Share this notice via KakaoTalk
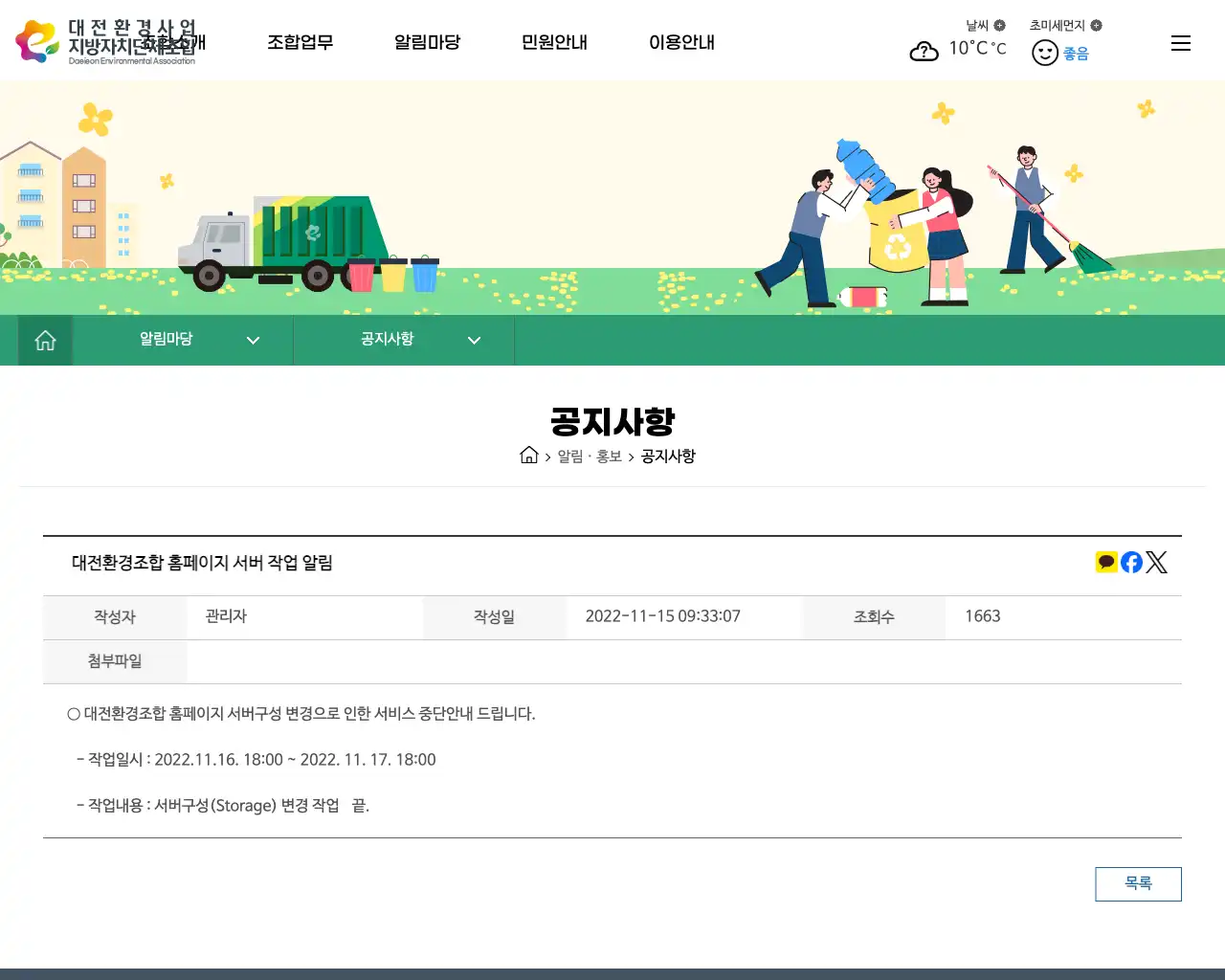Image resolution: width=1225 pixels, height=980 pixels. (x=1106, y=562)
